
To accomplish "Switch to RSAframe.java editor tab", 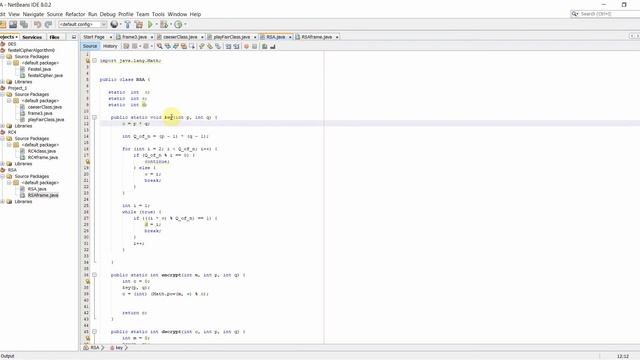I will click(x=316, y=37).
